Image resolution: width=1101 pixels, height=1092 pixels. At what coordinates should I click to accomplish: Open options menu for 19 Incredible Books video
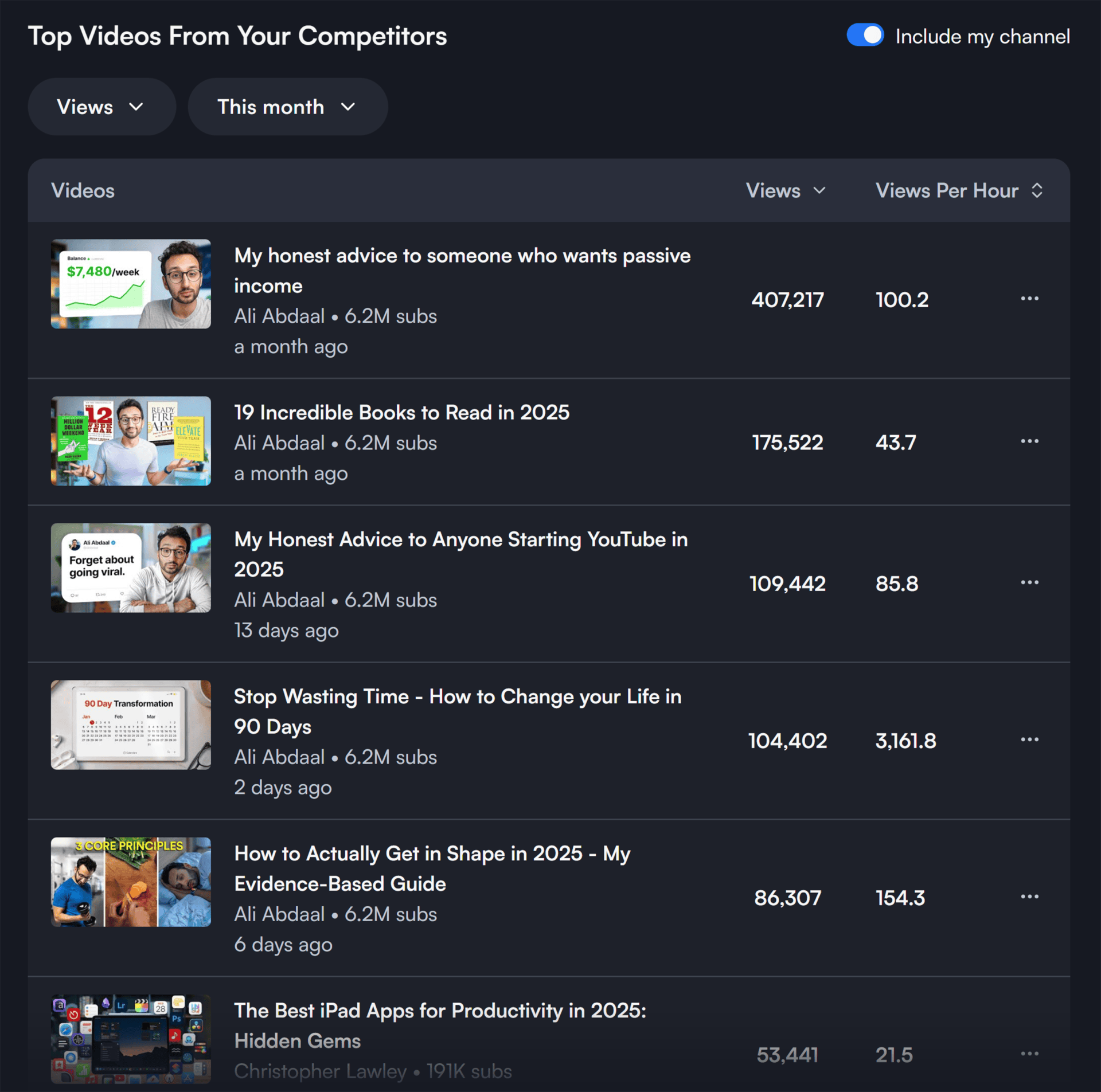pos(1029,441)
